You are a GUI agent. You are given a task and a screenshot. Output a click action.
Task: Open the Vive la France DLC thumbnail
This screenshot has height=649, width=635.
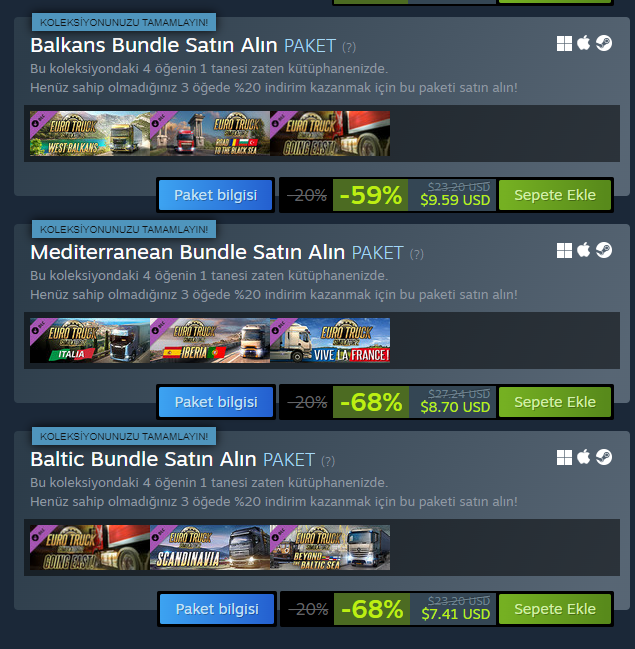(330, 340)
